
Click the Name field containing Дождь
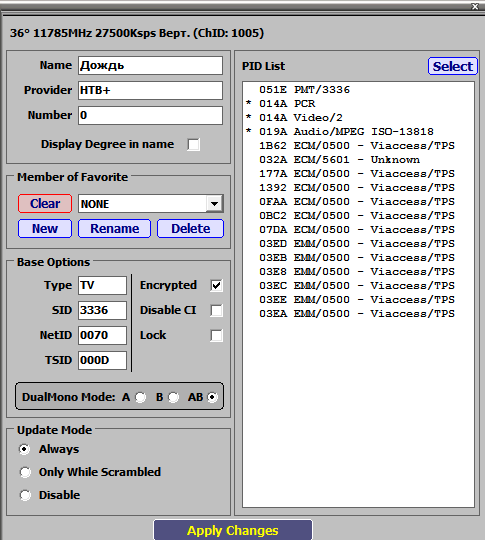coord(150,65)
